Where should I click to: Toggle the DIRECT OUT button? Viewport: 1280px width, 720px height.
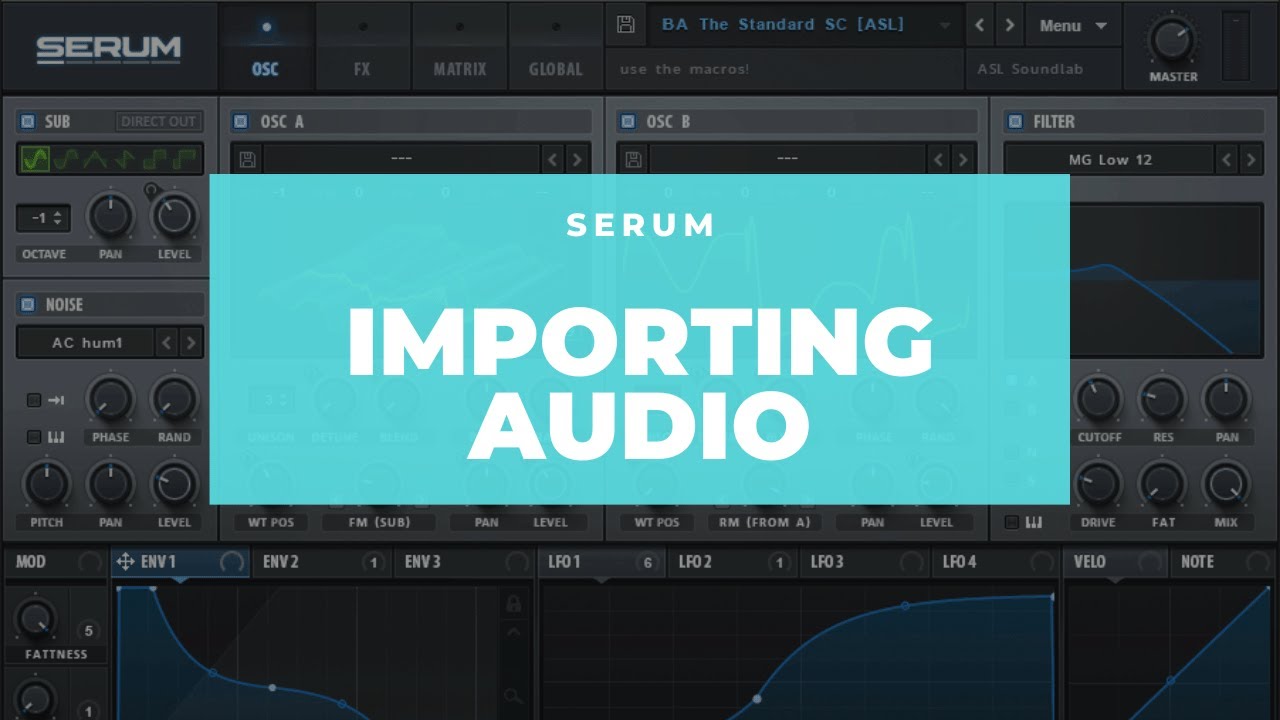(x=159, y=122)
